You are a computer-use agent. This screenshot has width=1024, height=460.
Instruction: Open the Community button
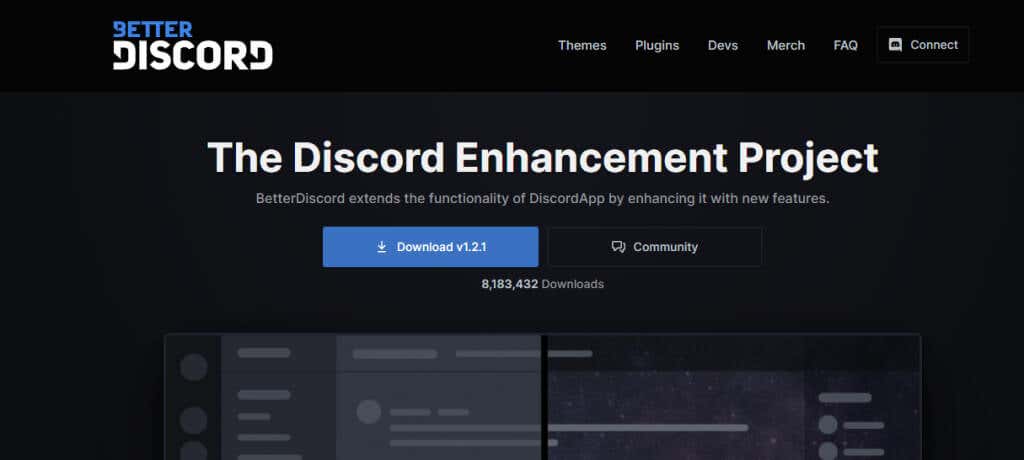click(x=654, y=247)
